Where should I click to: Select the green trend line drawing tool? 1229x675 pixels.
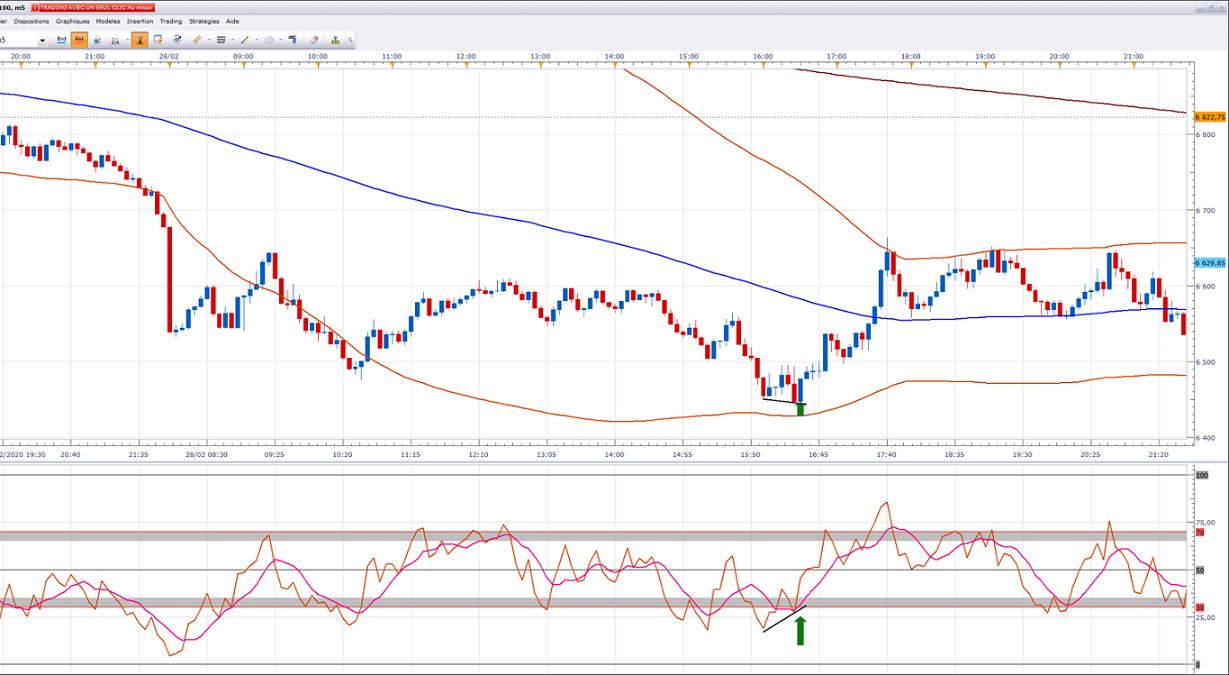(245, 40)
